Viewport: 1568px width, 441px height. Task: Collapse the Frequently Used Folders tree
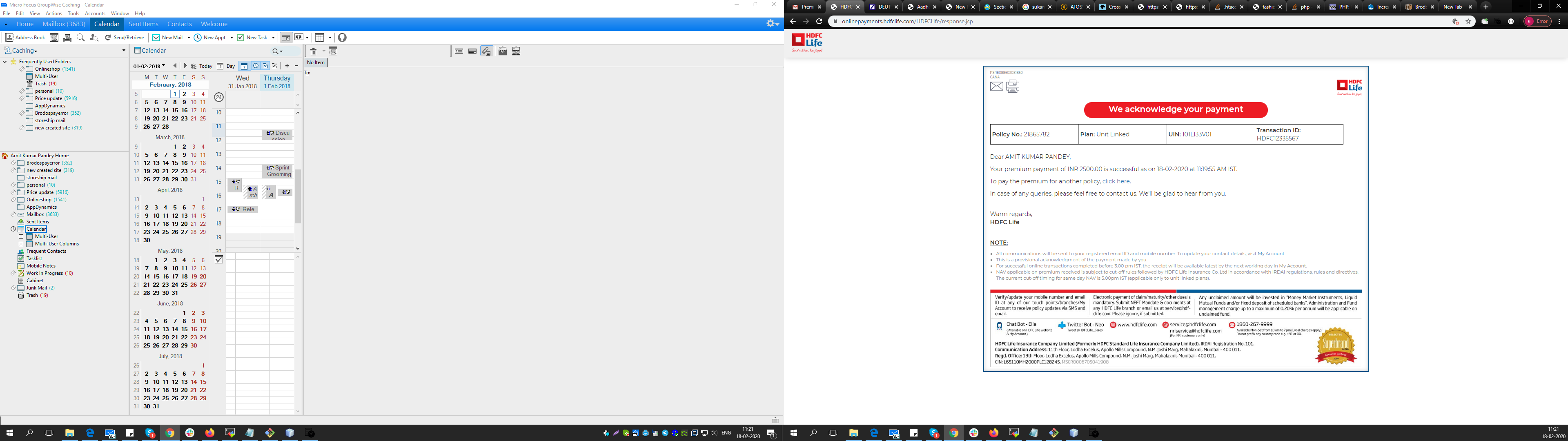coord(5,62)
